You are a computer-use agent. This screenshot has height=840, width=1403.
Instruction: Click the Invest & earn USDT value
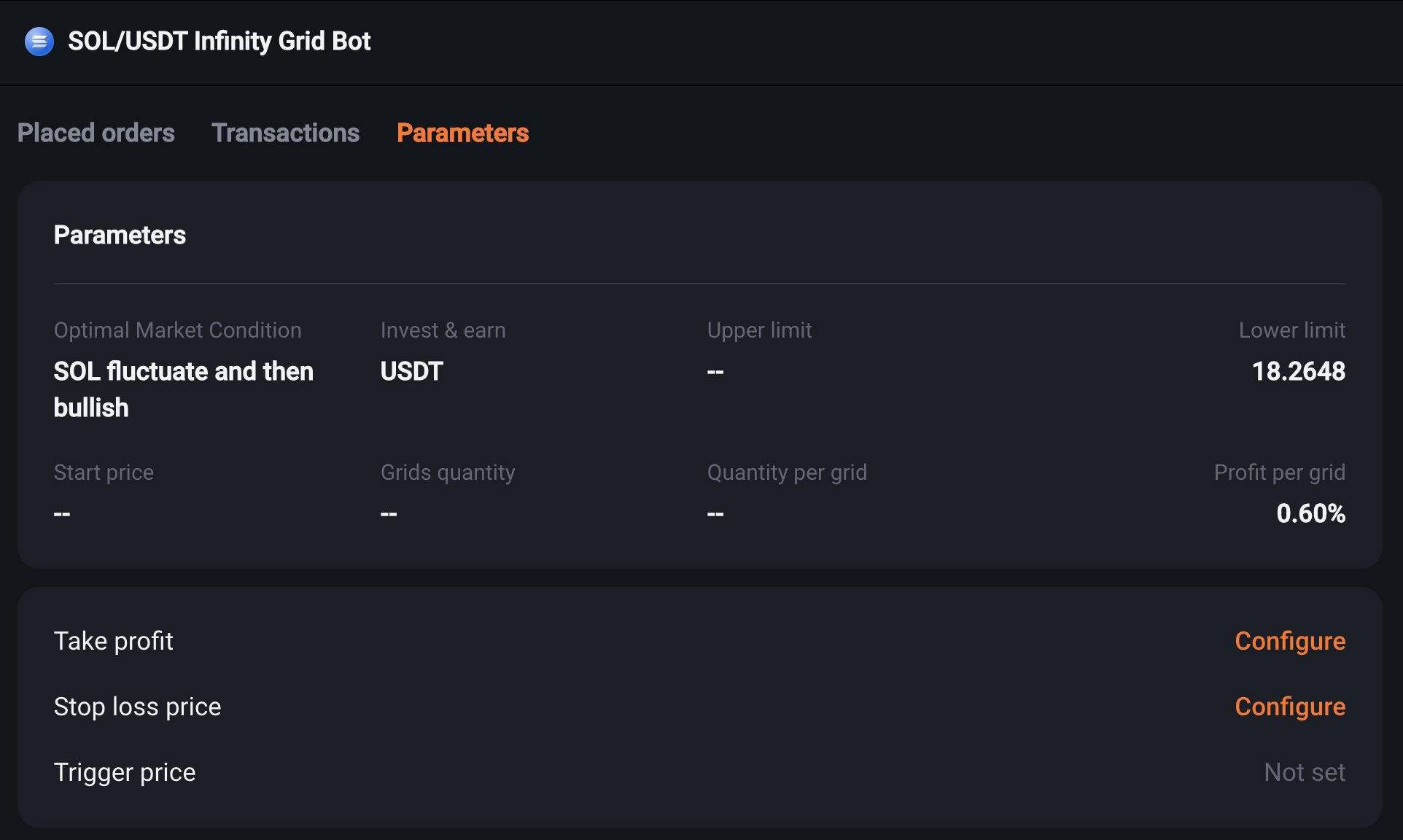412,371
